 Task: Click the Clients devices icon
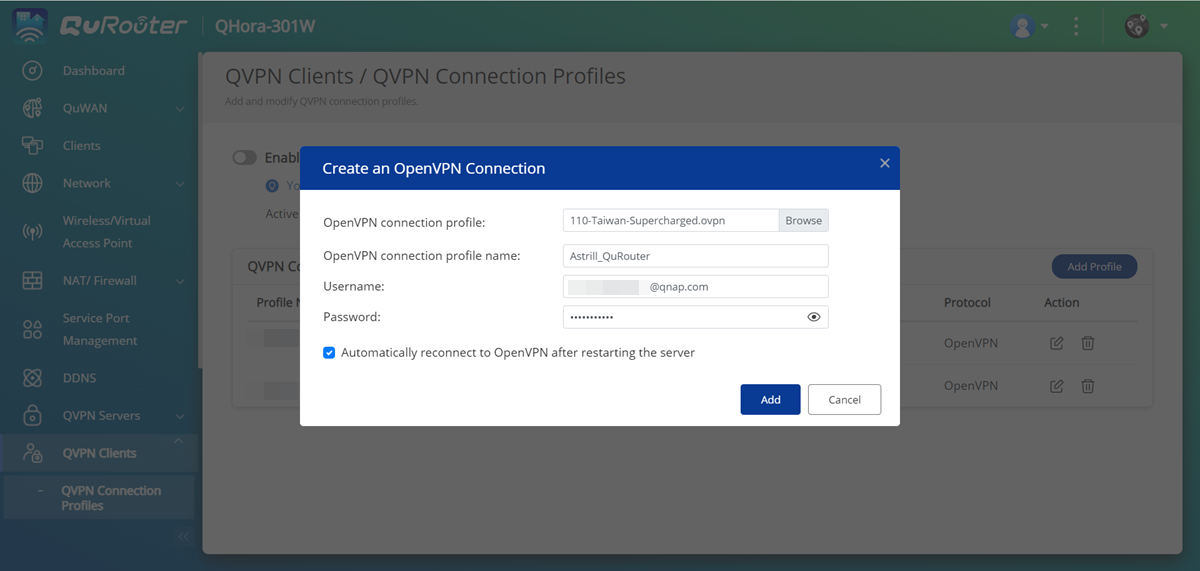point(32,145)
